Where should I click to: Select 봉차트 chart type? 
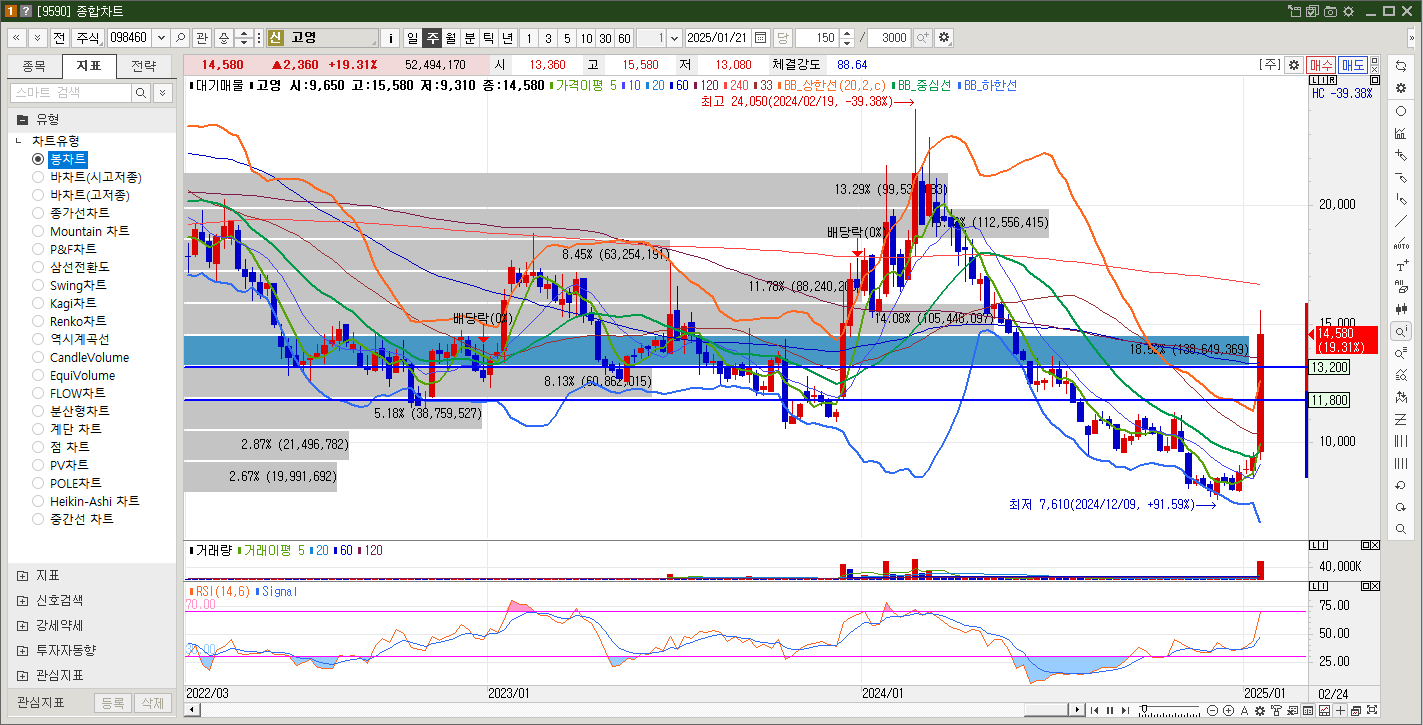pyautogui.click(x=60, y=159)
